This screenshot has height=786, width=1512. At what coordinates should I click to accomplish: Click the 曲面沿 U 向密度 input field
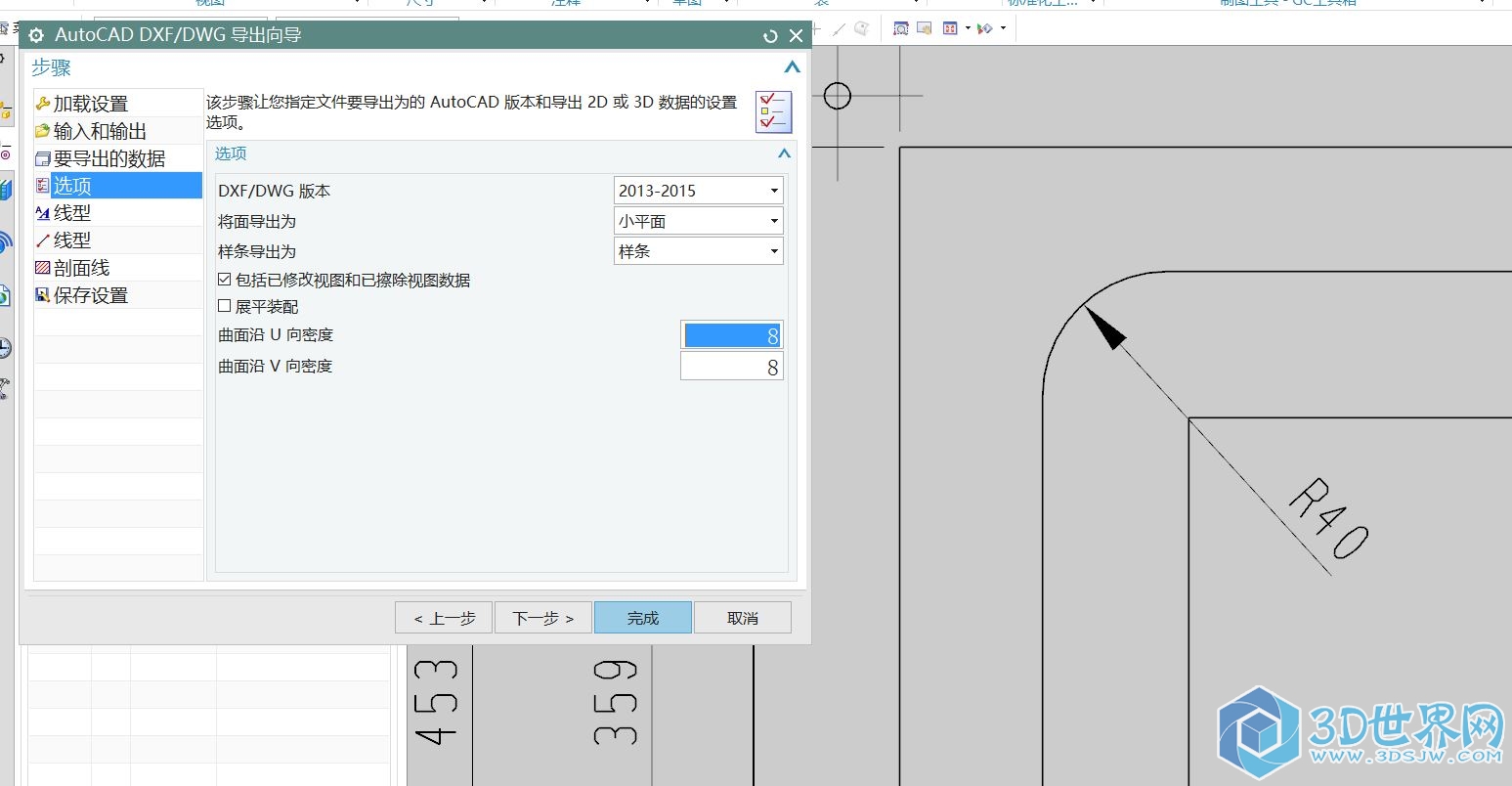point(732,335)
